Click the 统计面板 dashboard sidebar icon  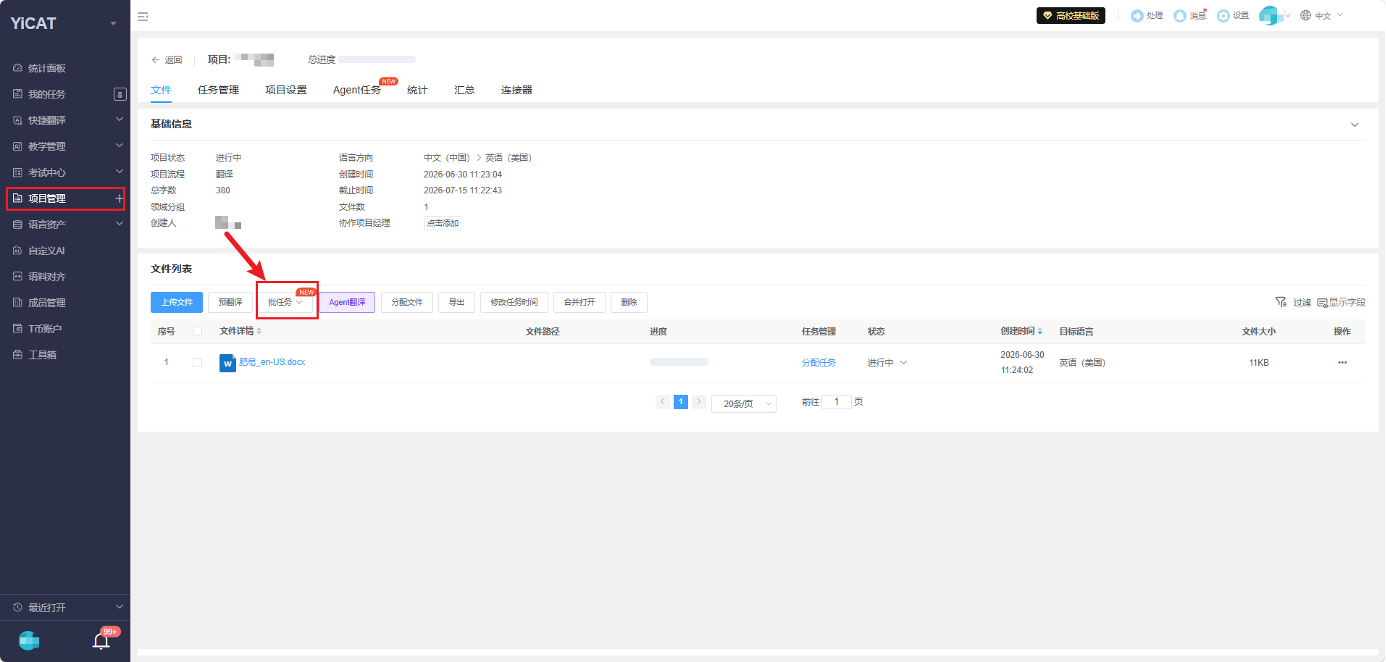[17, 68]
